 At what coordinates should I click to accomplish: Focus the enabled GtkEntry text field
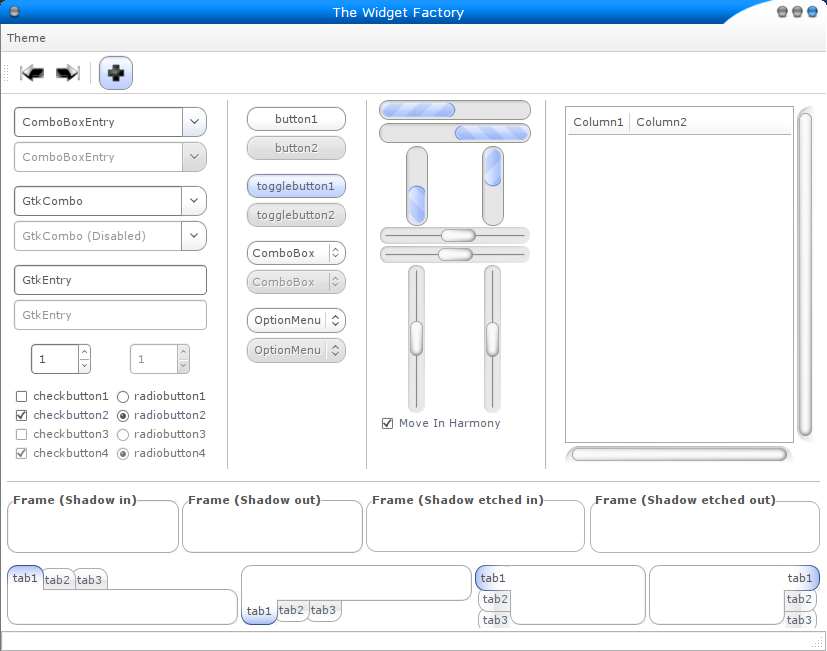click(110, 280)
